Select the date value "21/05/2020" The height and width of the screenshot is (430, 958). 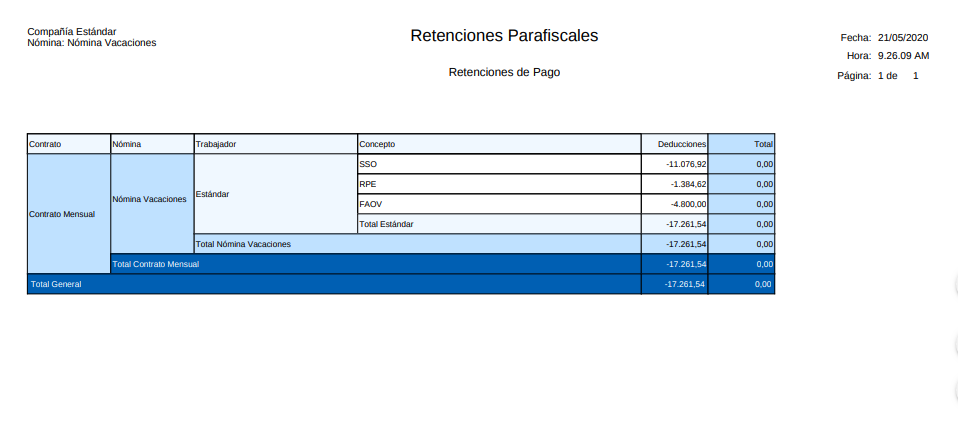(x=903, y=38)
